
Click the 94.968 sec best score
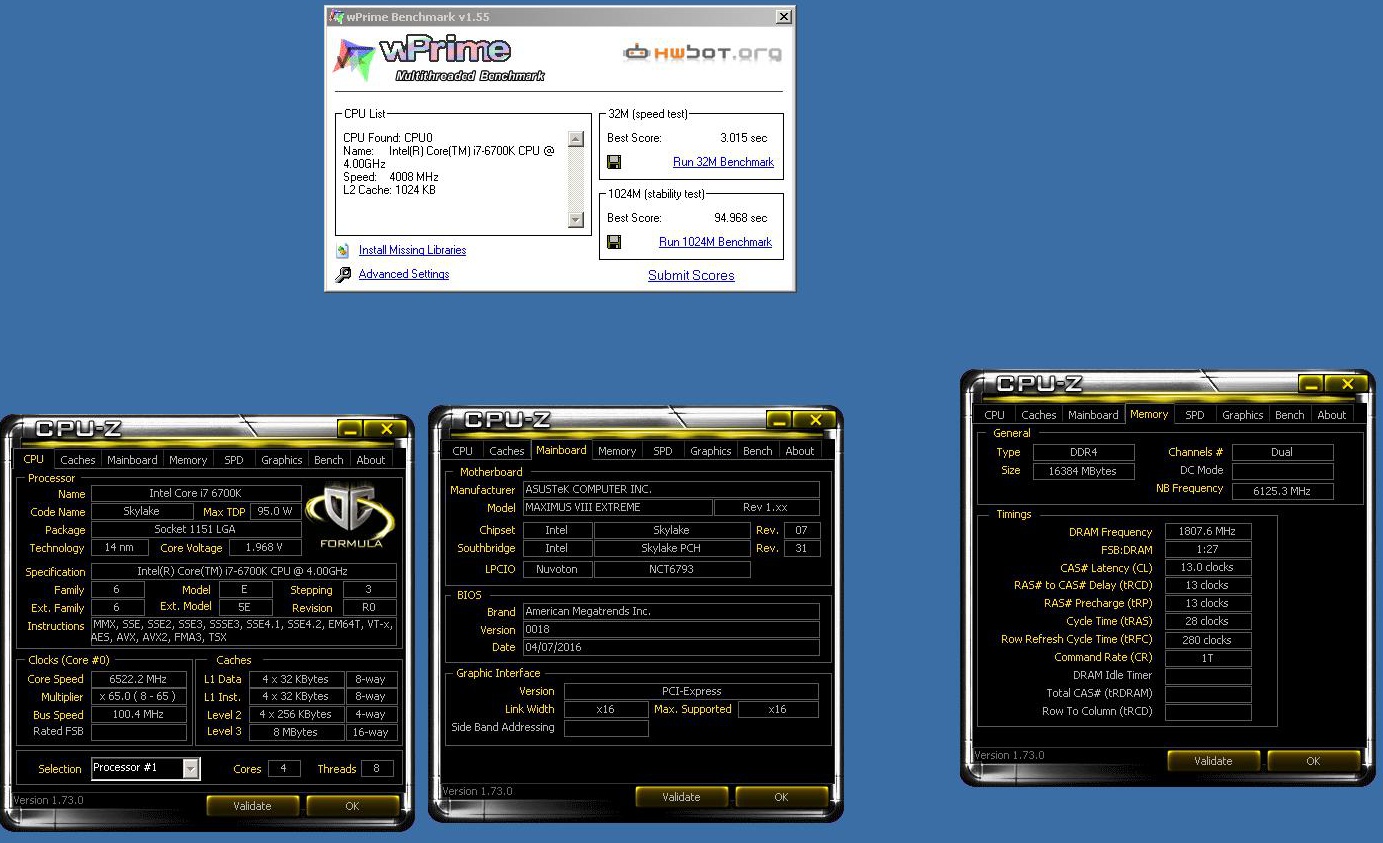point(740,218)
